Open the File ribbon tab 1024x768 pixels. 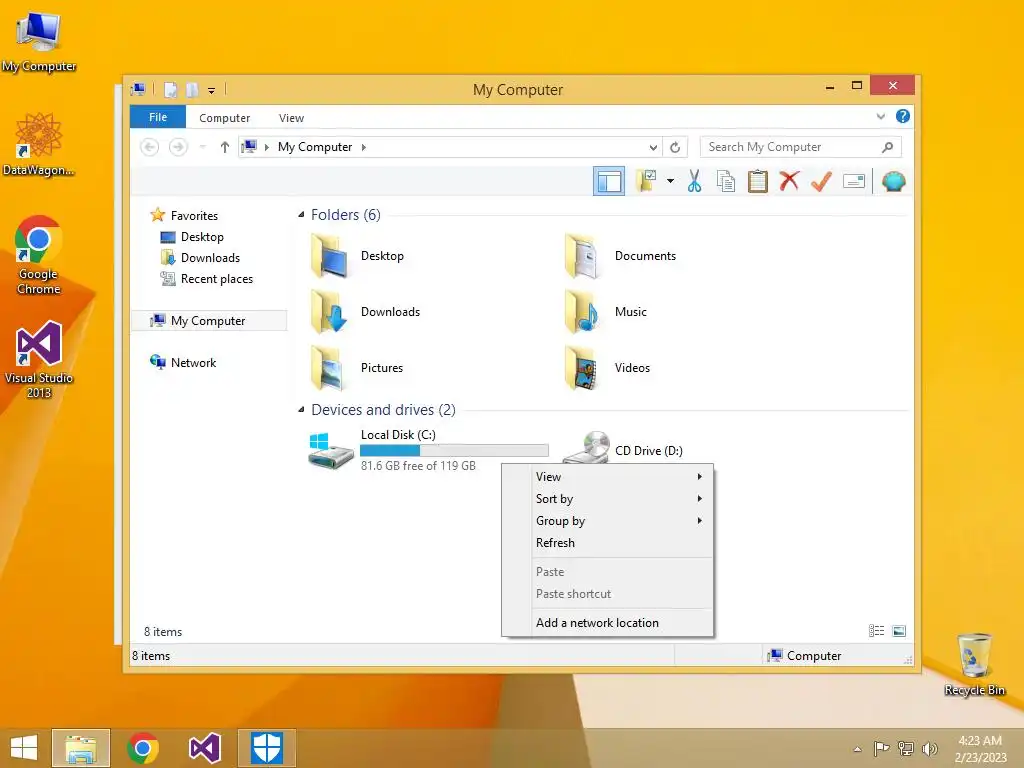click(x=158, y=117)
